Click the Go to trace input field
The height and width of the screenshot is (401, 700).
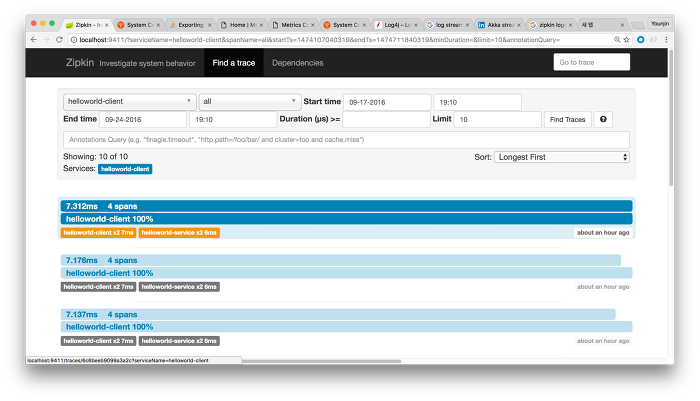coord(591,62)
